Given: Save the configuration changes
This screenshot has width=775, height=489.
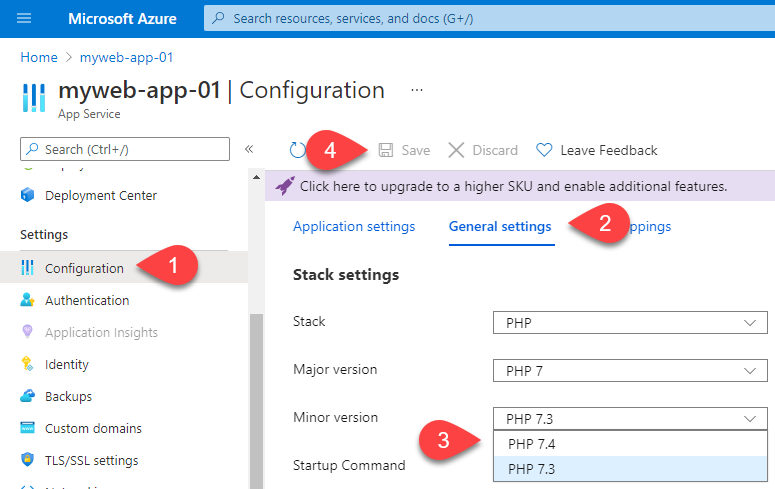Looking at the screenshot, I should [x=404, y=150].
